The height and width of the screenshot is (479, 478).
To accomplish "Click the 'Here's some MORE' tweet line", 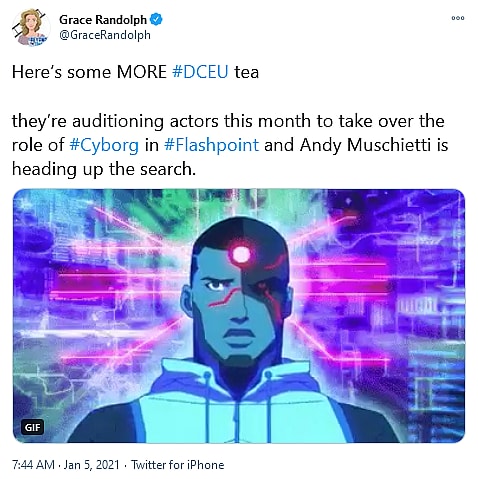I will coord(89,72).
